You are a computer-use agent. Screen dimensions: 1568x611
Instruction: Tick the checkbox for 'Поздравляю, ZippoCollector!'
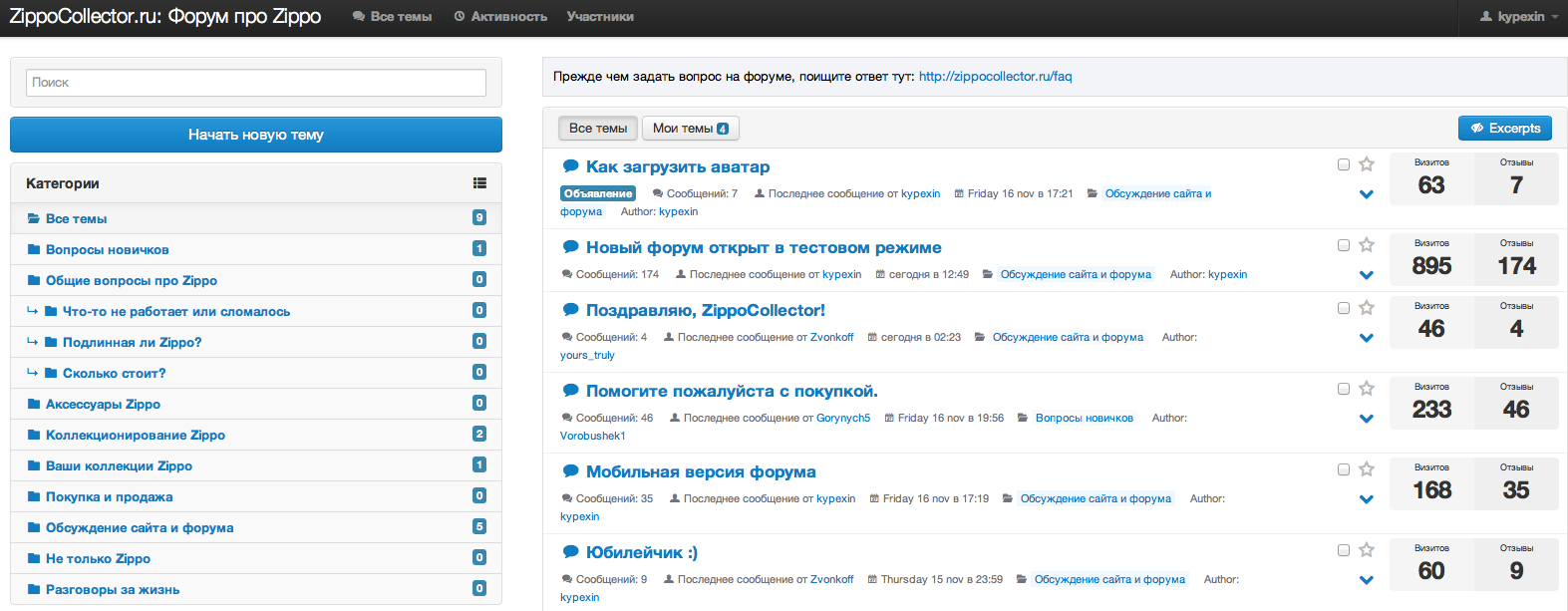tap(1344, 308)
